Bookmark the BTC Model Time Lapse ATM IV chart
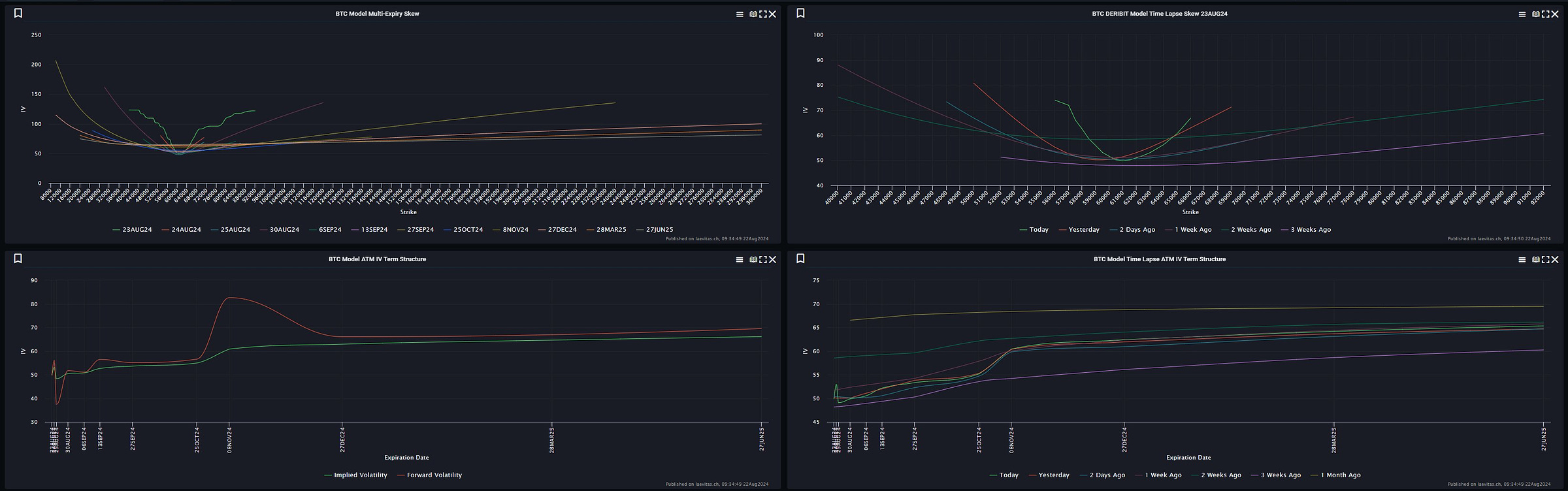Viewport: 1568px width, 491px height. click(x=800, y=259)
